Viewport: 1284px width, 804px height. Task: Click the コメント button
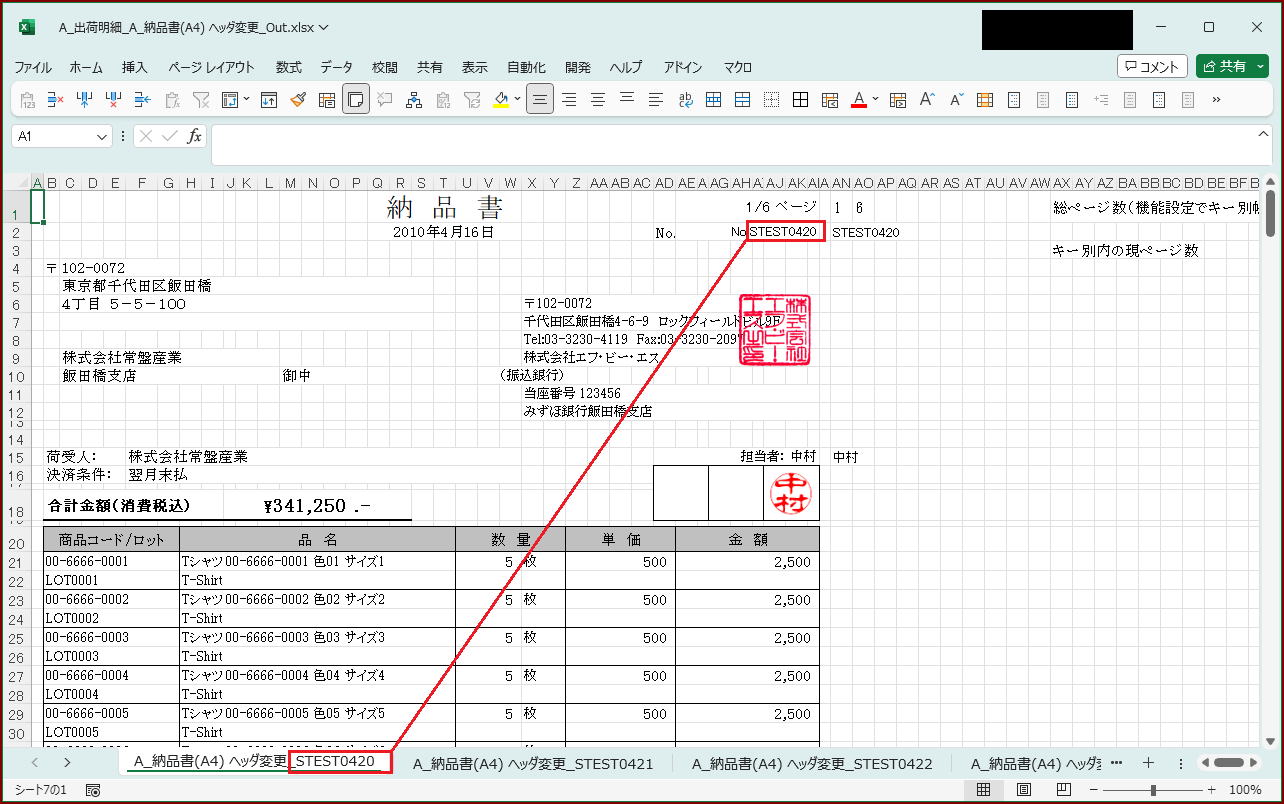[x=1152, y=66]
